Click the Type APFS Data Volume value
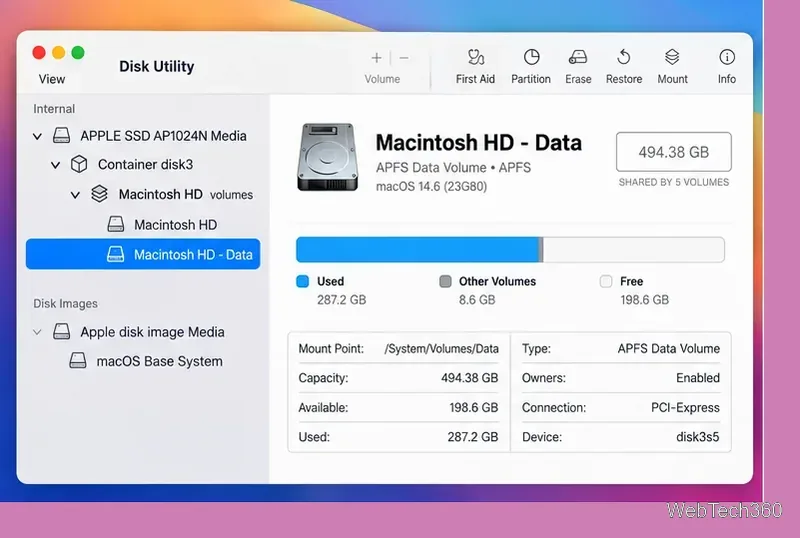 (x=668, y=349)
